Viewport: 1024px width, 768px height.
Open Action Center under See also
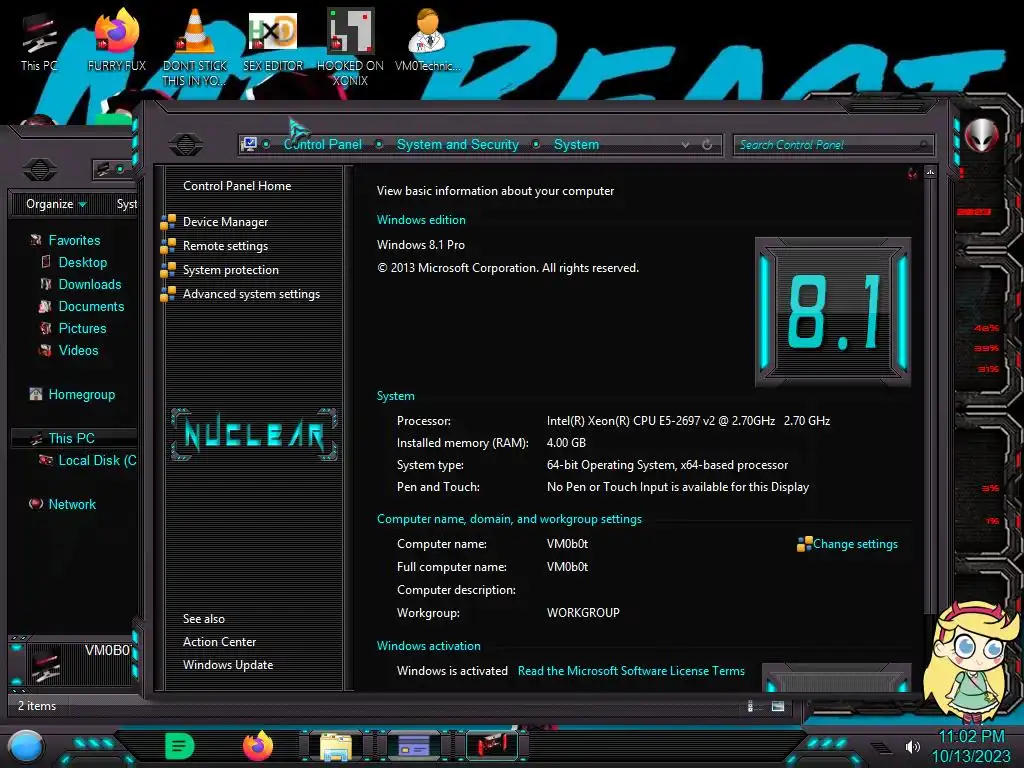click(219, 642)
